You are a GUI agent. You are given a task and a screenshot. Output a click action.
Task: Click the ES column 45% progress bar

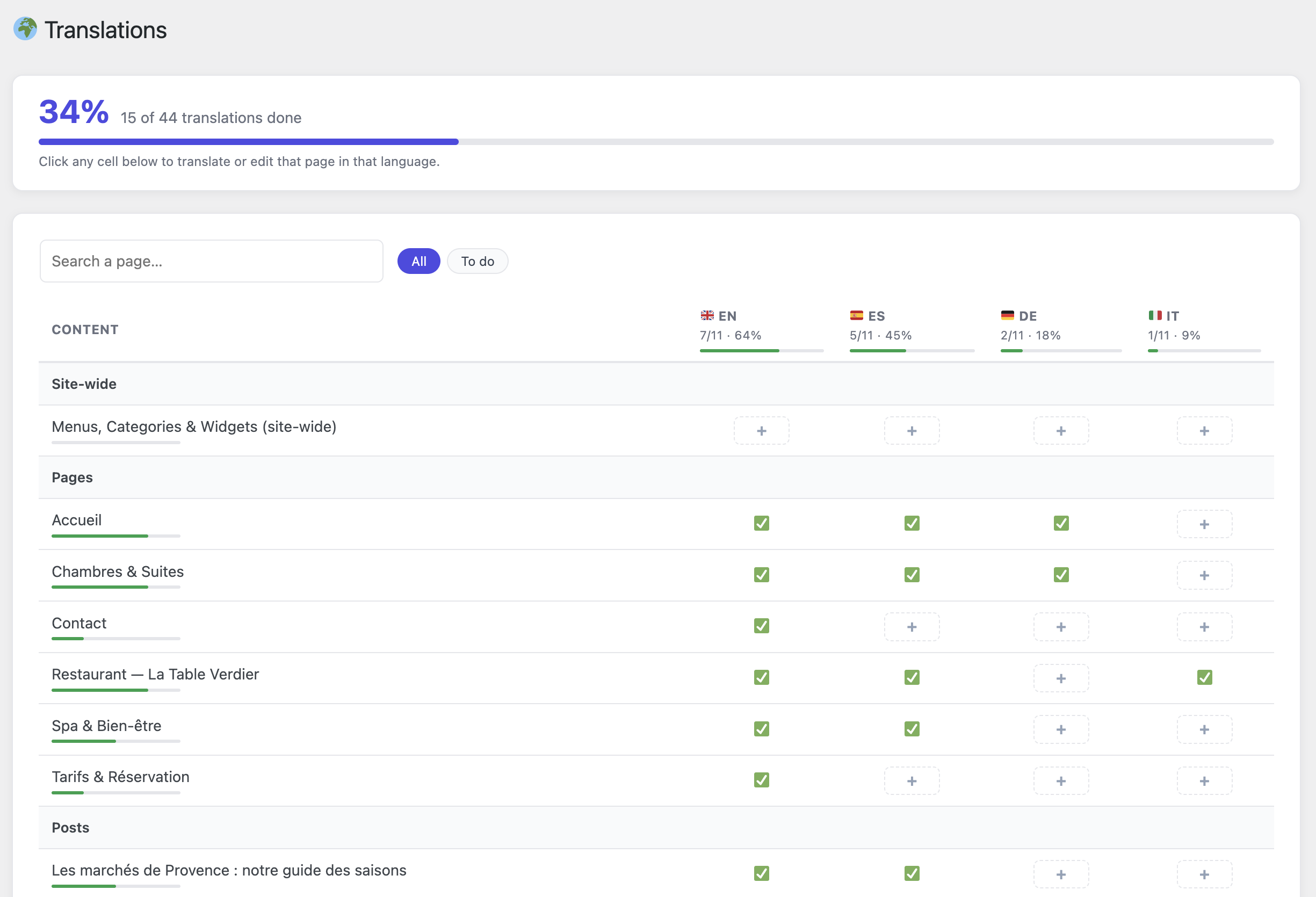pyautogui.click(x=912, y=351)
